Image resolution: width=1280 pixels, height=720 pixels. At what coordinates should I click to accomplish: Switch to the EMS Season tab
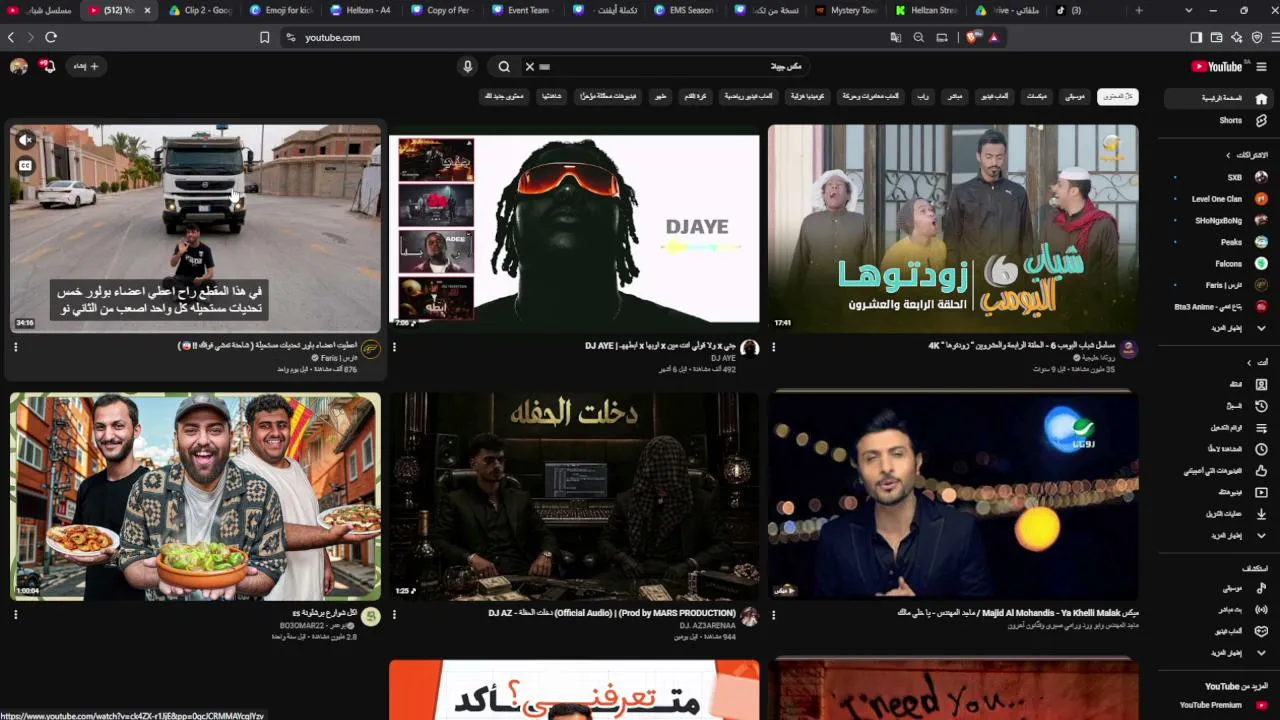click(686, 10)
